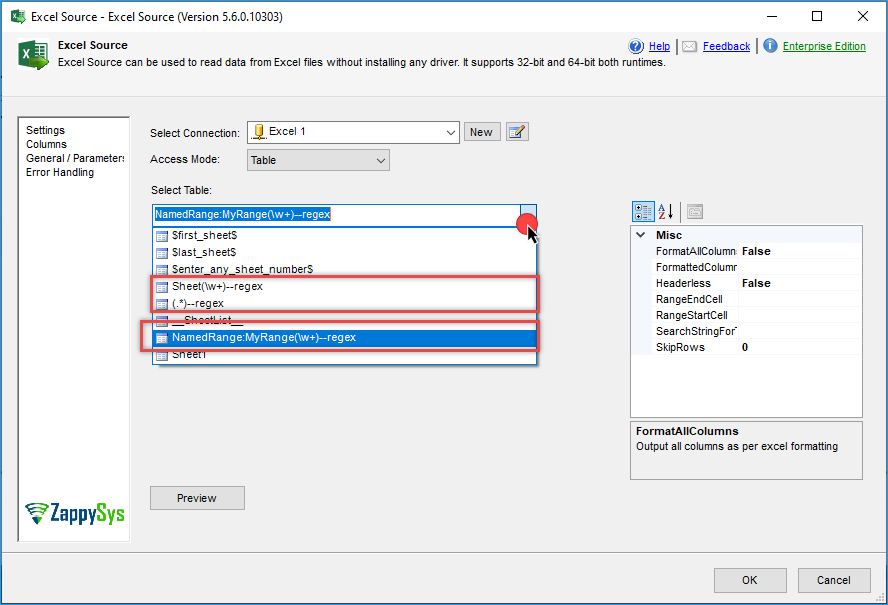This screenshot has width=888, height=605.
Task: Select the RangeStartCell property row
Action: [746, 315]
